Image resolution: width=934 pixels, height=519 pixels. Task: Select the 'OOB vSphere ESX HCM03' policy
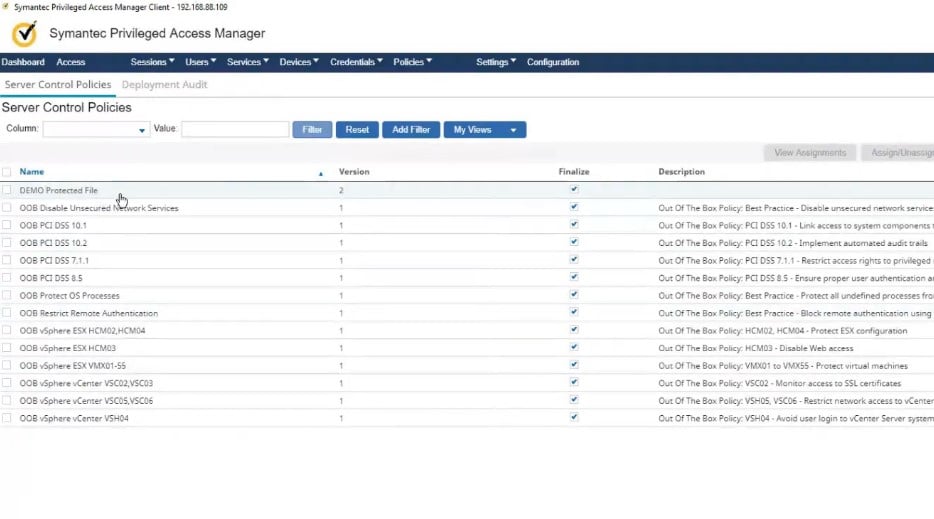67,348
